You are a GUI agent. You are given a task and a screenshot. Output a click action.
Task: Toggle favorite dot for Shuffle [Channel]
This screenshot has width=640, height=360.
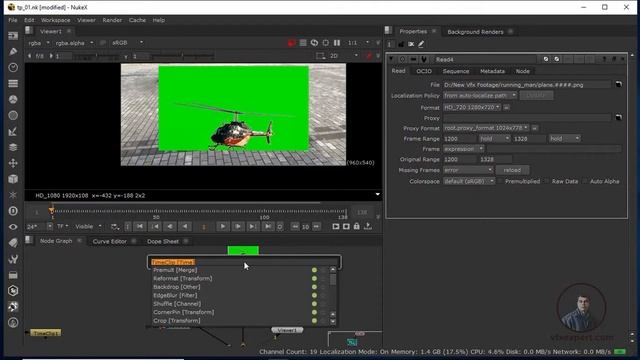[x=314, y=304]
